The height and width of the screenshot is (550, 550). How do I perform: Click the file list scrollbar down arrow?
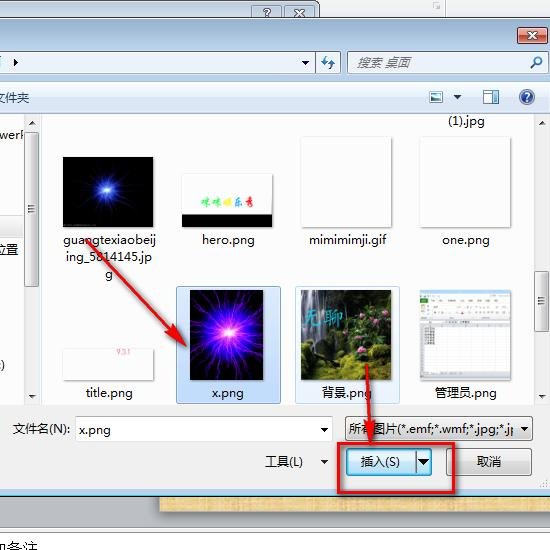(x=542, y=397)
